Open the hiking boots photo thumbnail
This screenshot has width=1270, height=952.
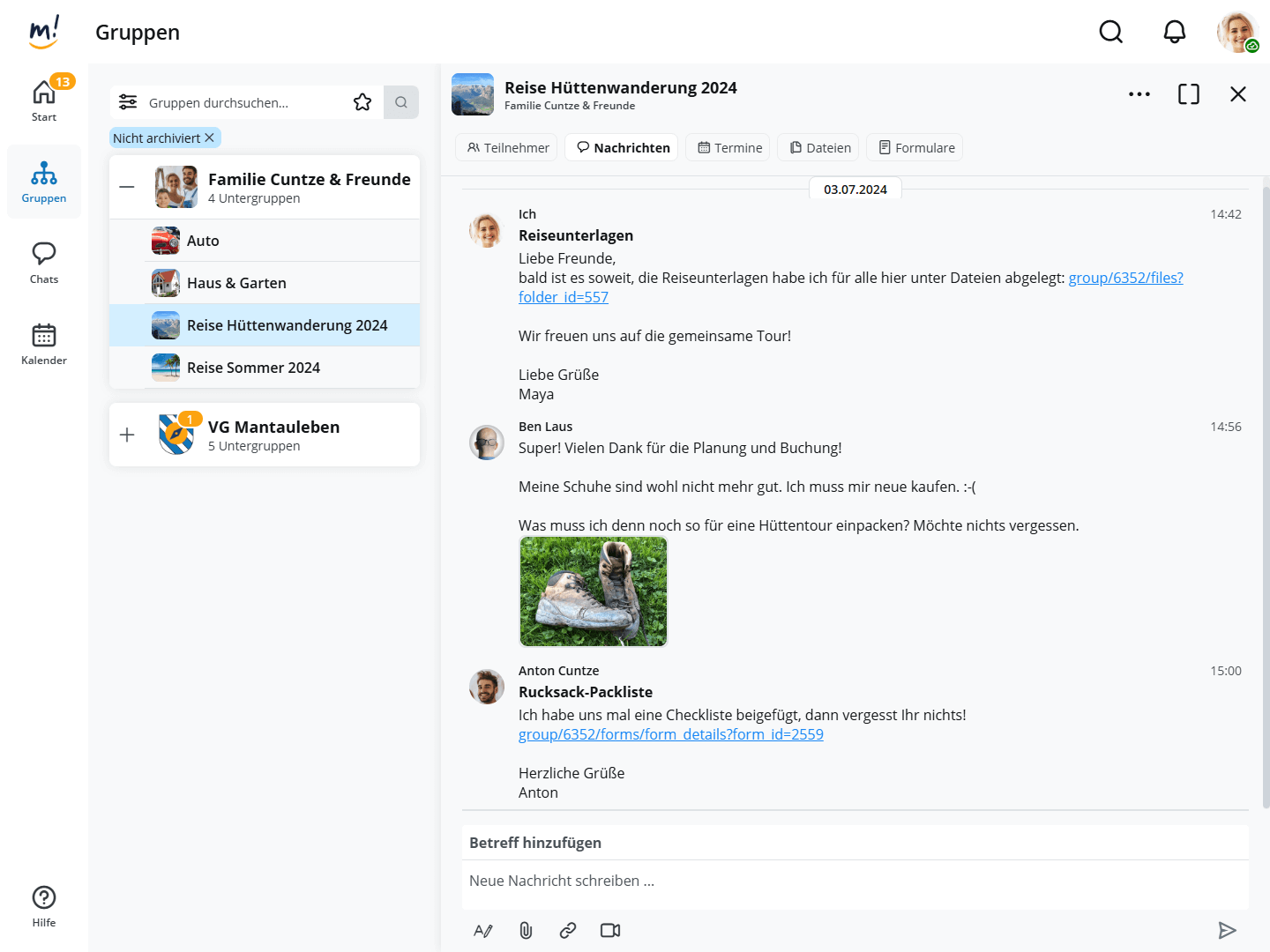594,591
